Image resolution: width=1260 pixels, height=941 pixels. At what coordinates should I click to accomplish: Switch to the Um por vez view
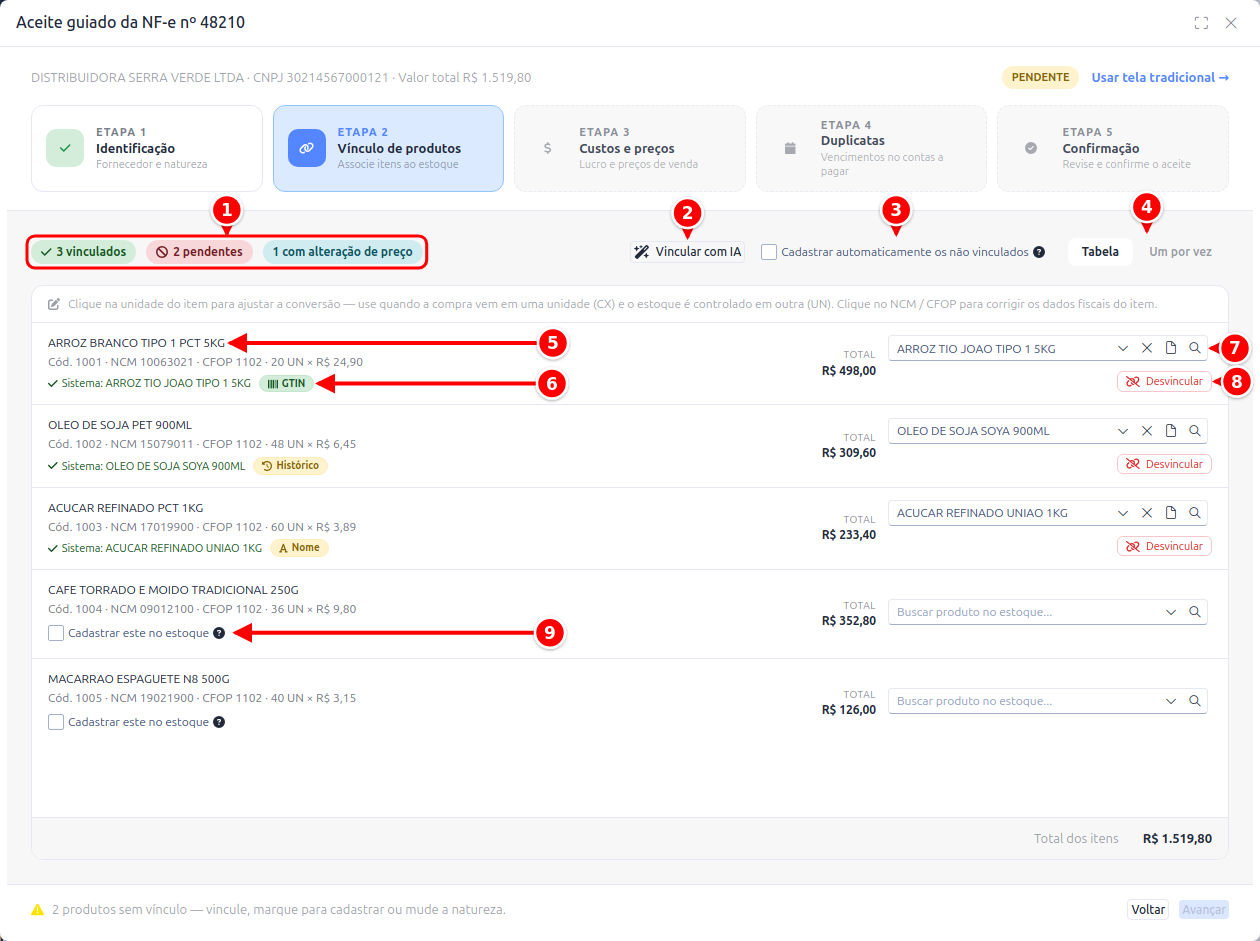coord(1180,252)
